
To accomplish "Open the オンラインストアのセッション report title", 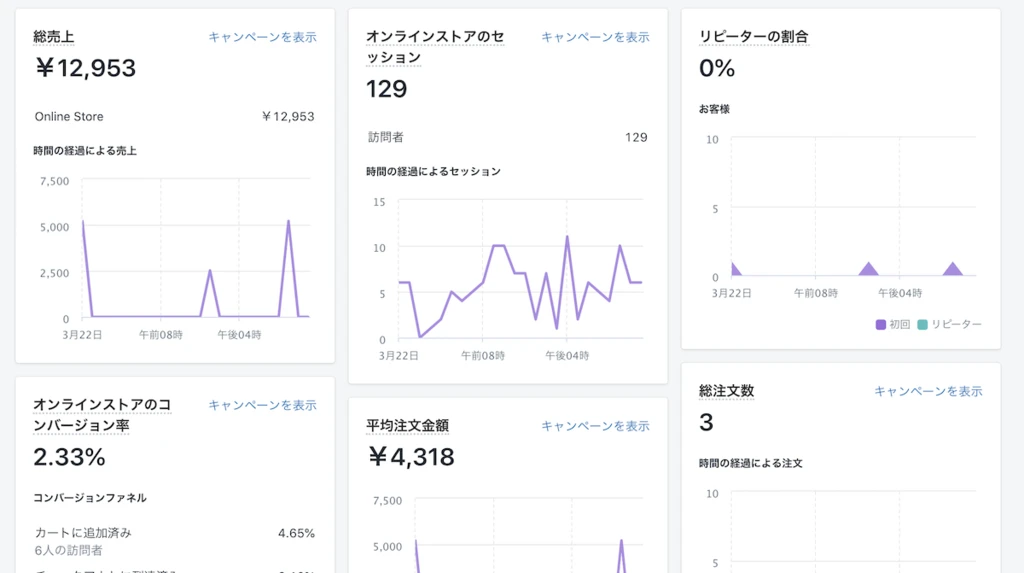I will (x=435, y=47).
